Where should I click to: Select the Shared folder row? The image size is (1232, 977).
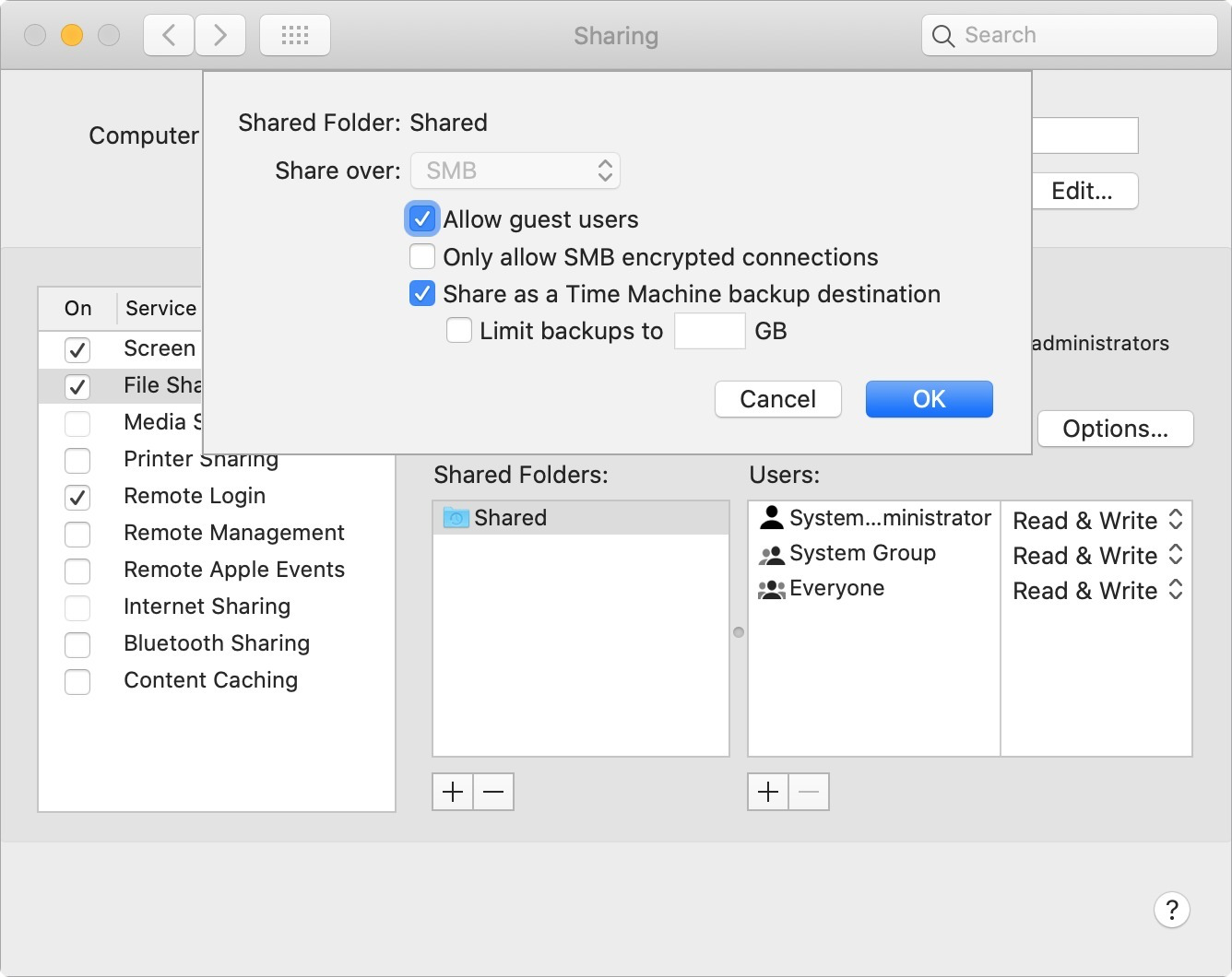(x=581, y=518)
